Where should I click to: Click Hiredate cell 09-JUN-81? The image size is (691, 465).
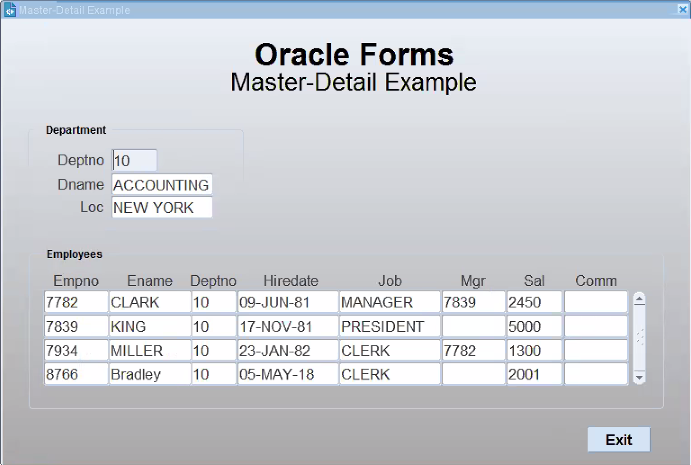[288, 302]
